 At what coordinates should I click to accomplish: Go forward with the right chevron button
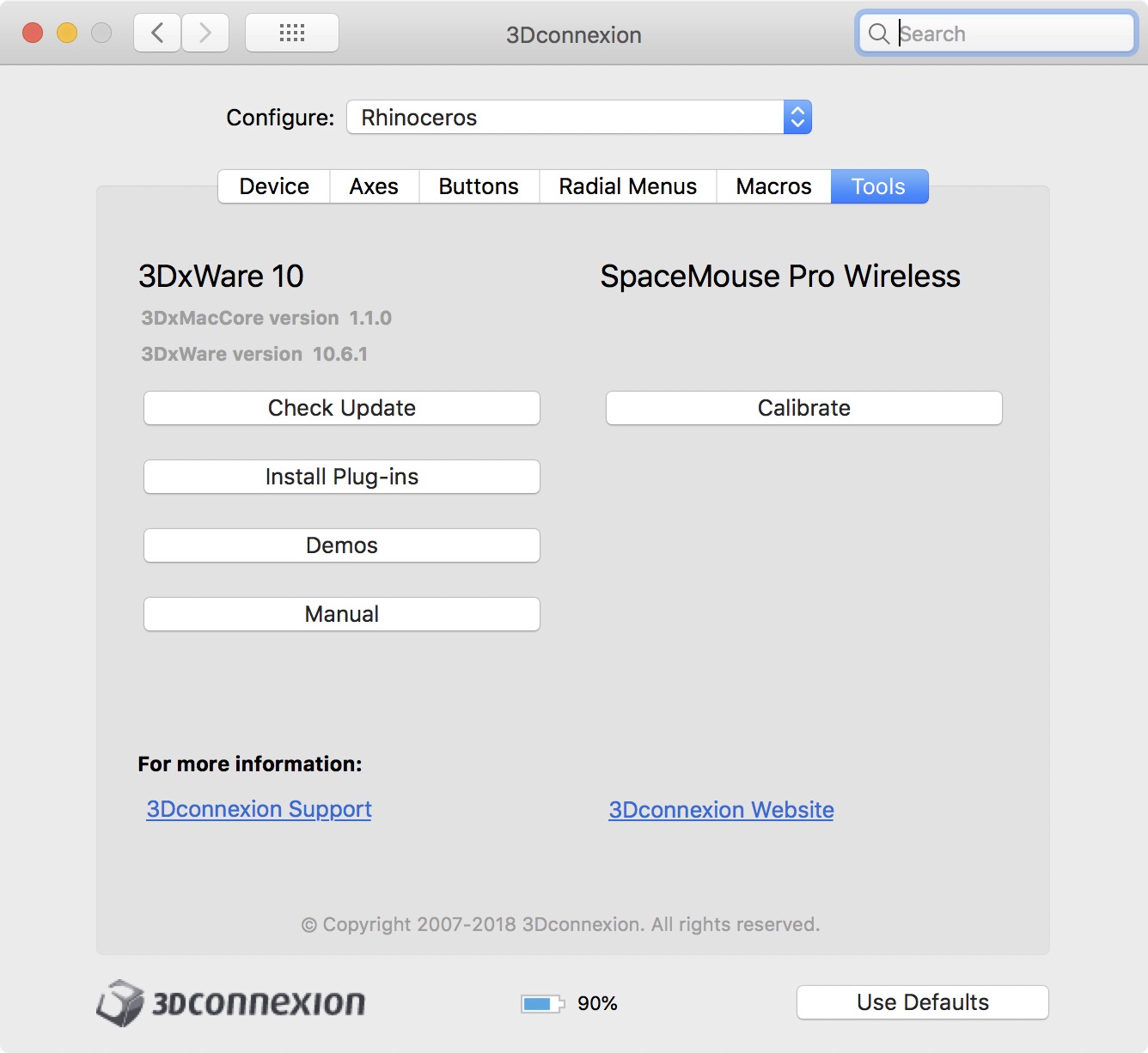point(205,33)
